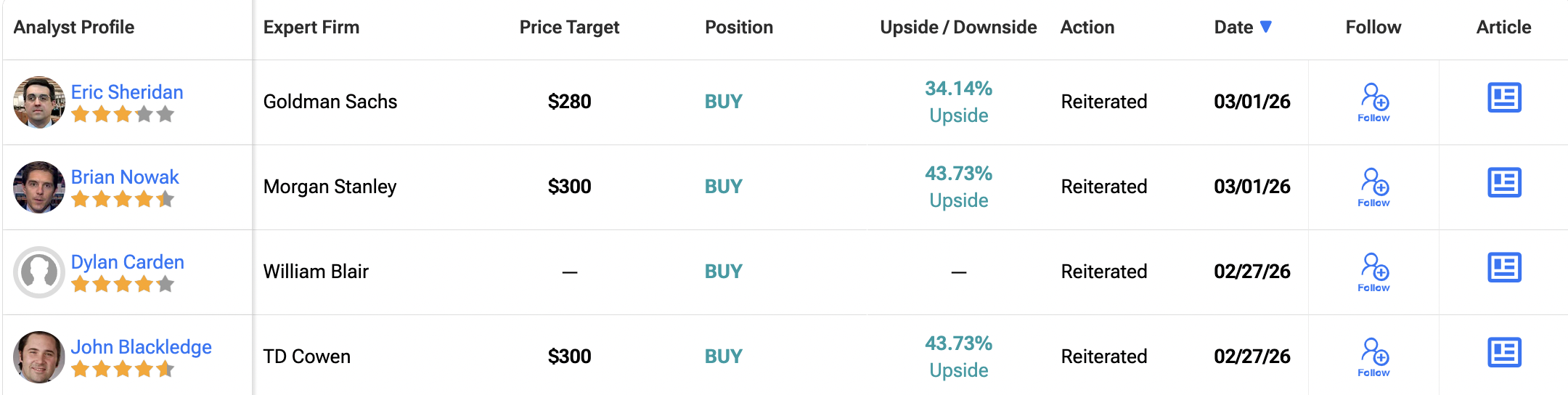Follow analyst Brian Nowak

point(1373,187)
